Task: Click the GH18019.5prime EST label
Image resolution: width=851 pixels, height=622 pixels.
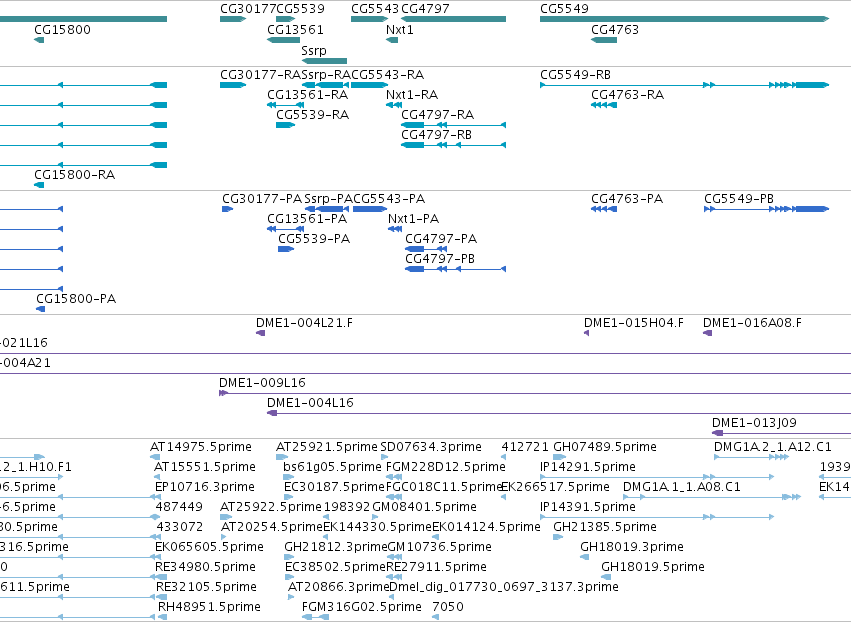Action: click(653, 567)
